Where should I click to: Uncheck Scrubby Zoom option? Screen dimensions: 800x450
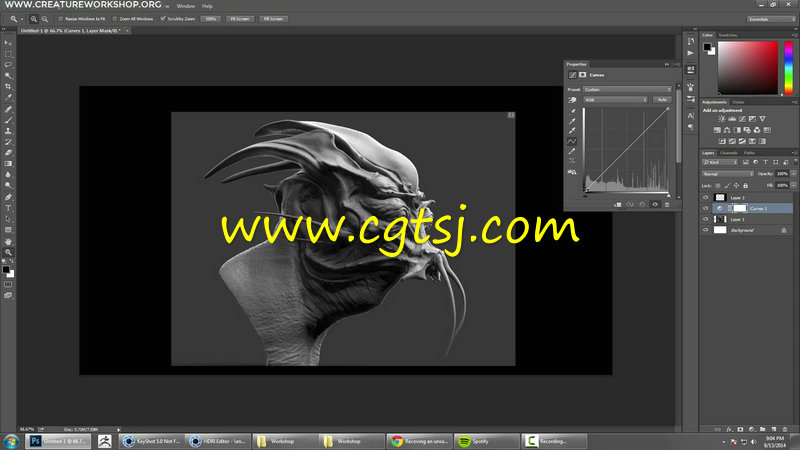[163, 19]
